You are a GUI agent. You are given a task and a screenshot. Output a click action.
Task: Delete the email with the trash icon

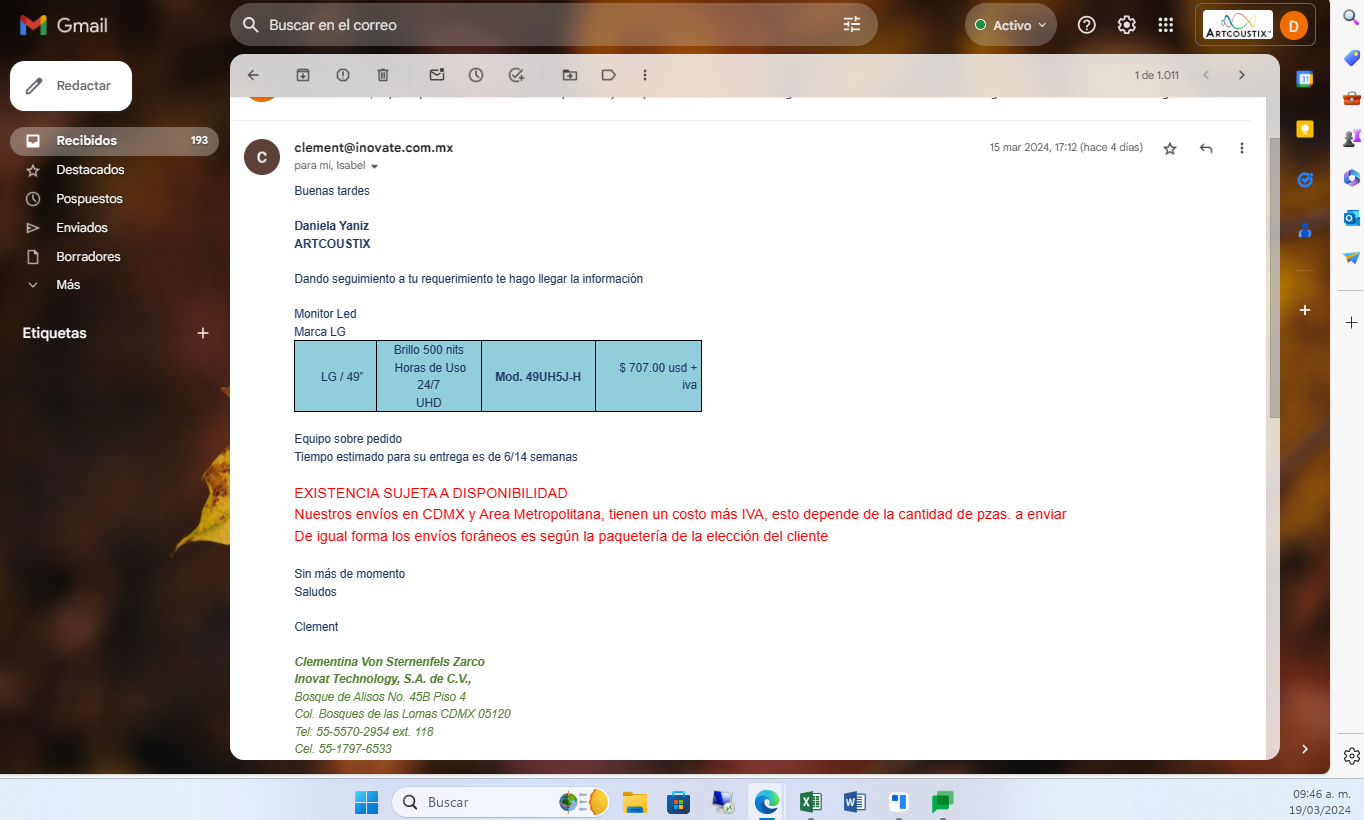383,75
